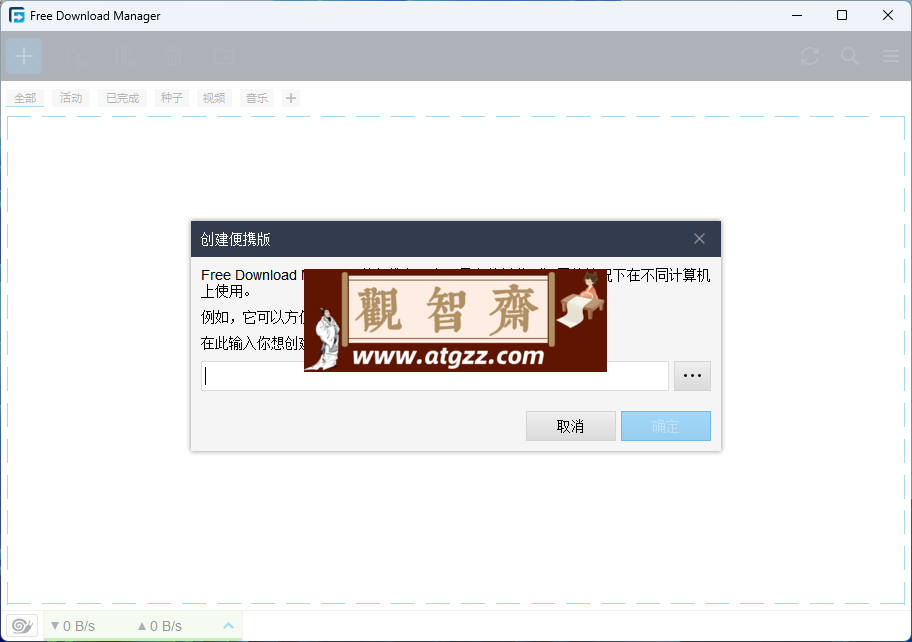
Task: Click the refresh sync icon in toolbar
Action: point(810,56)
